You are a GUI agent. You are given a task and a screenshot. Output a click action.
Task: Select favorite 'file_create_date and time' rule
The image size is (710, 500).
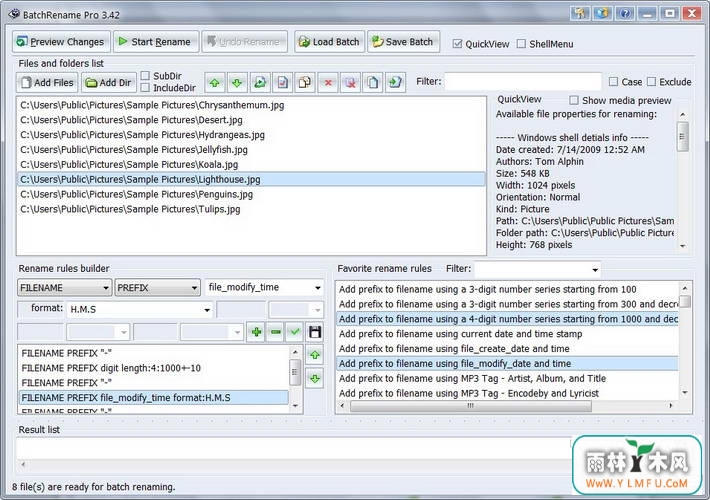click(x=507, y=349)
